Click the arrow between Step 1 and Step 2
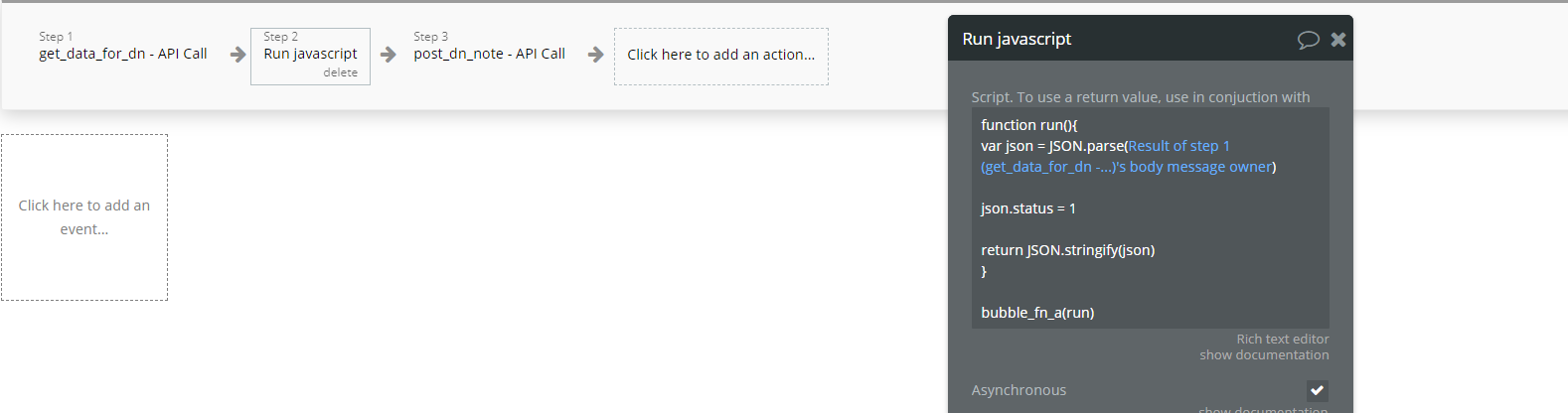 pyautogui.click(x=238, y=55)
